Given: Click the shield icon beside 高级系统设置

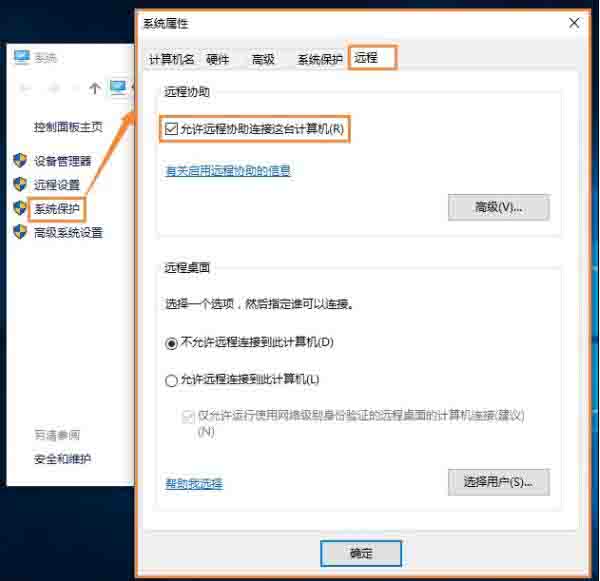Looking at the screenshot, I should point(20,233).
